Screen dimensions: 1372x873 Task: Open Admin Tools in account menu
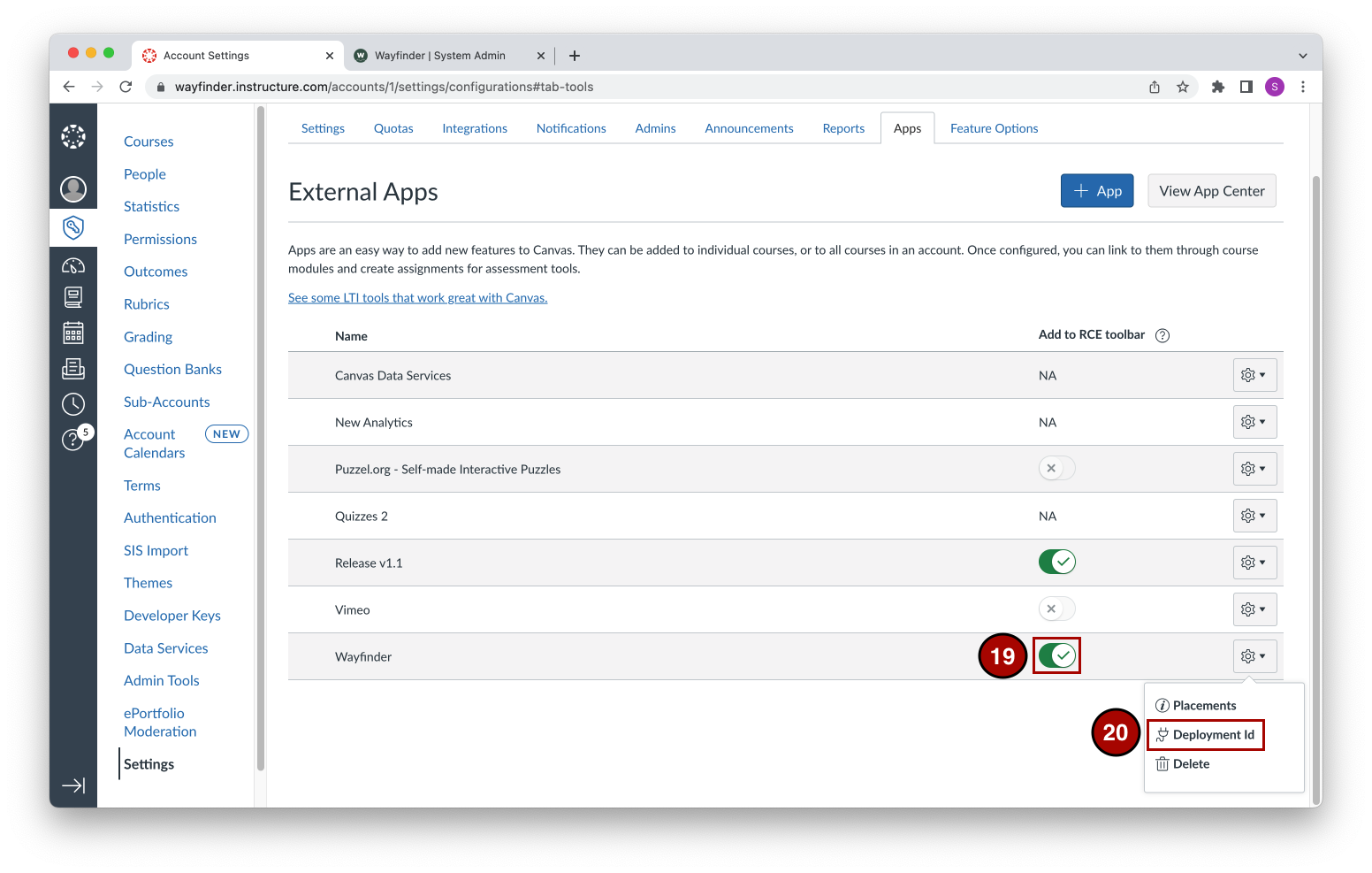coord(162,680)
